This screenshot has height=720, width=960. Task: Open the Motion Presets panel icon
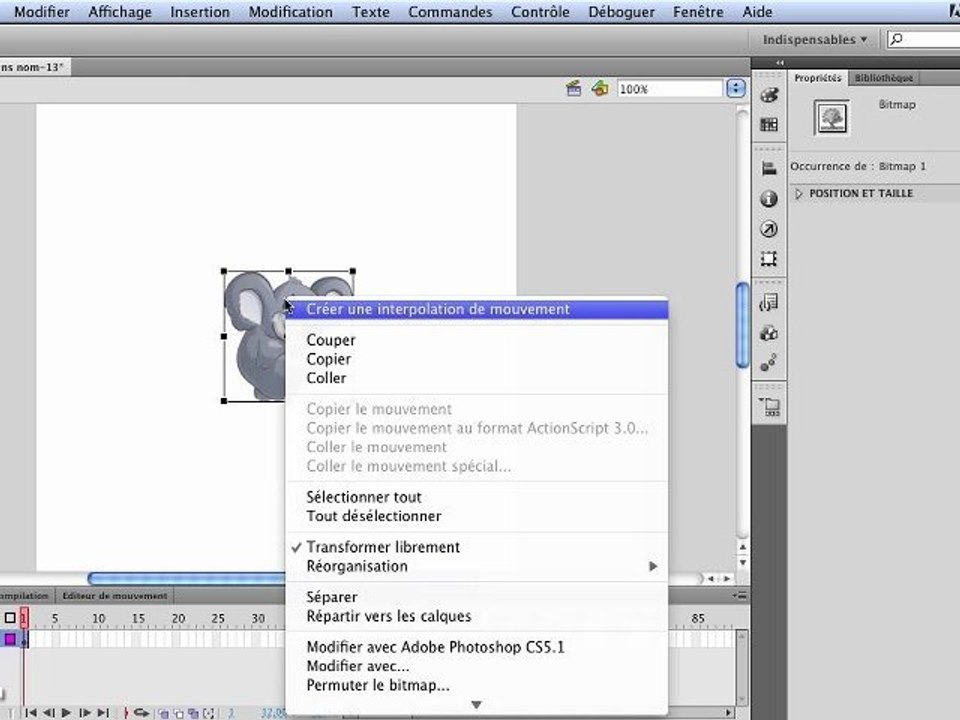769,362
